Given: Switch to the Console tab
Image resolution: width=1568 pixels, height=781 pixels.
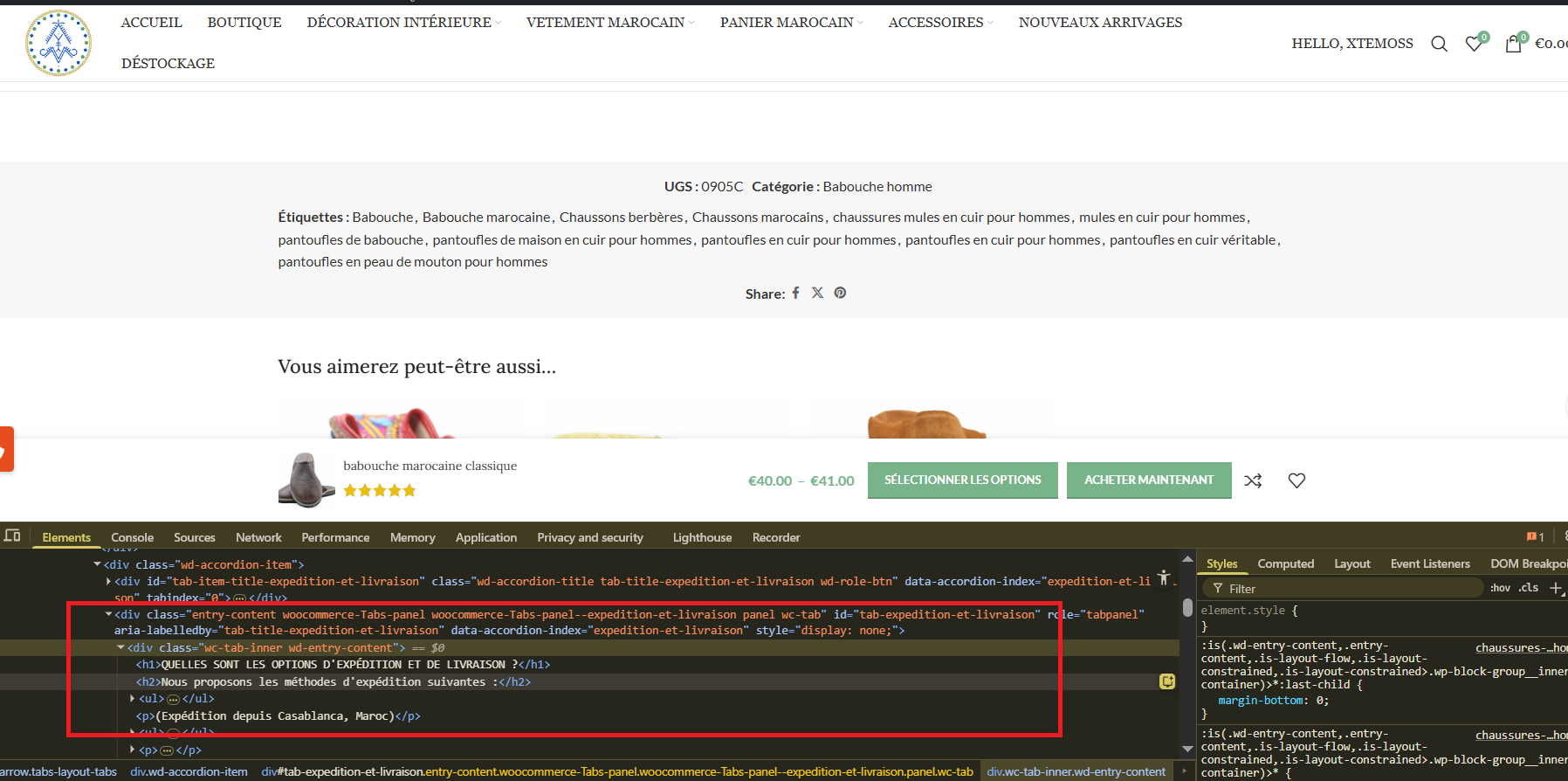Looking at the screenshot, I should 132,537.
